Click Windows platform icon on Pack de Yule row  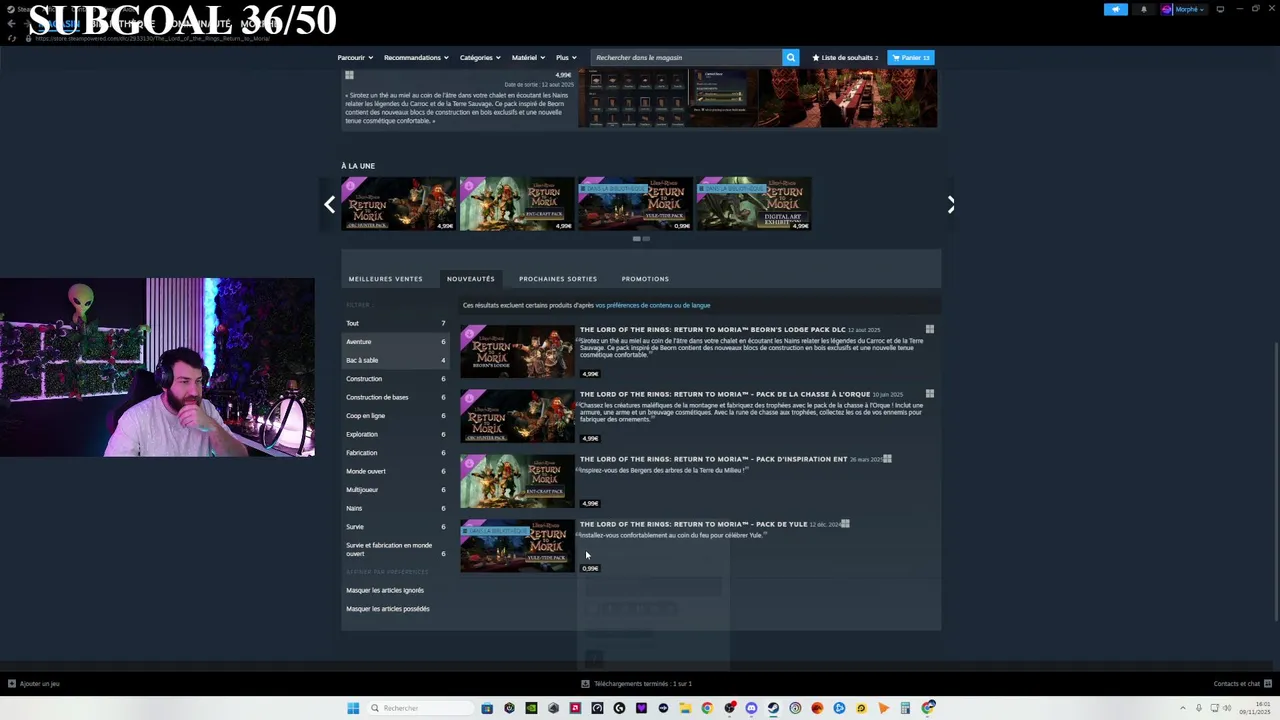[x=845, y=523]
